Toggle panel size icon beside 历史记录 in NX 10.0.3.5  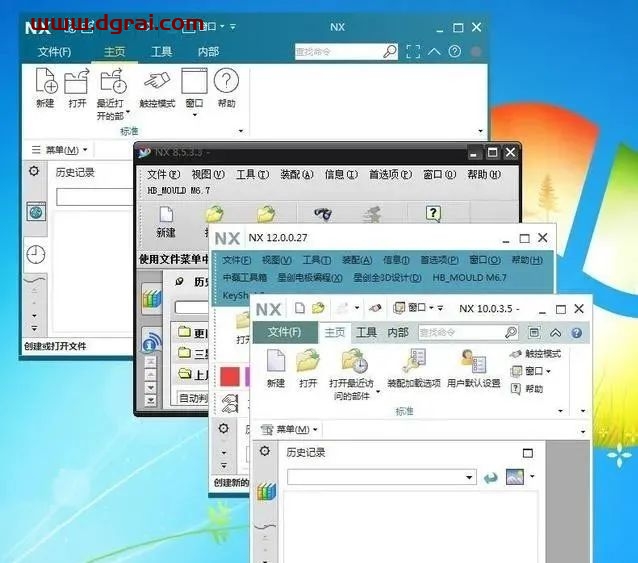click(x=528, y=453)
